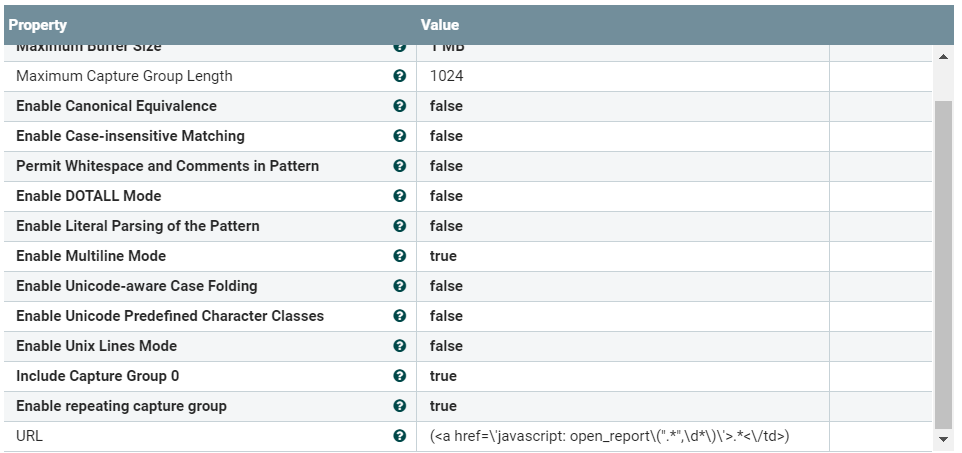Open help icon beside URL property

point(400,436)
